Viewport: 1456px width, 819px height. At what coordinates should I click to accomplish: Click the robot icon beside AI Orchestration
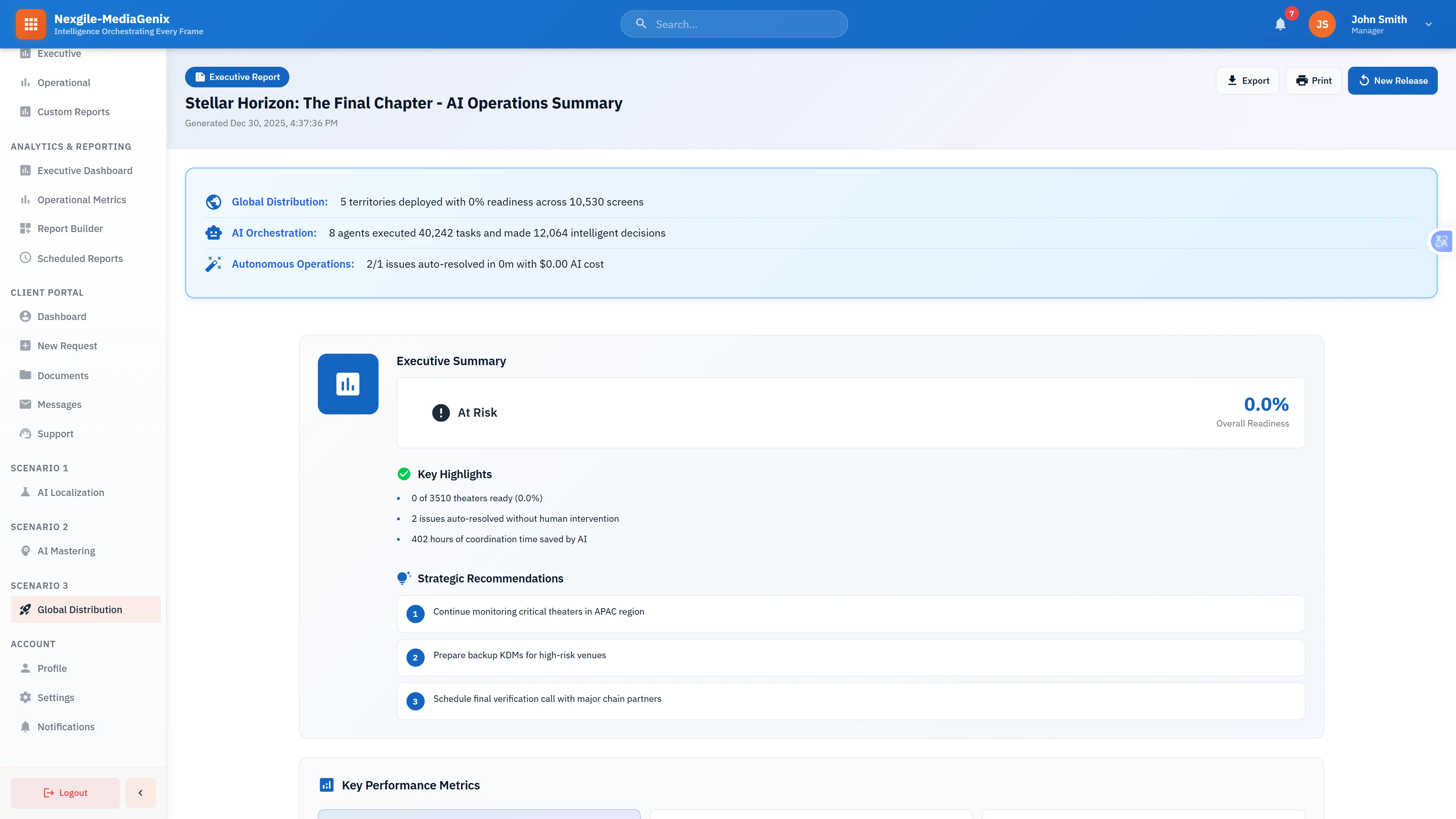(213, 232)
